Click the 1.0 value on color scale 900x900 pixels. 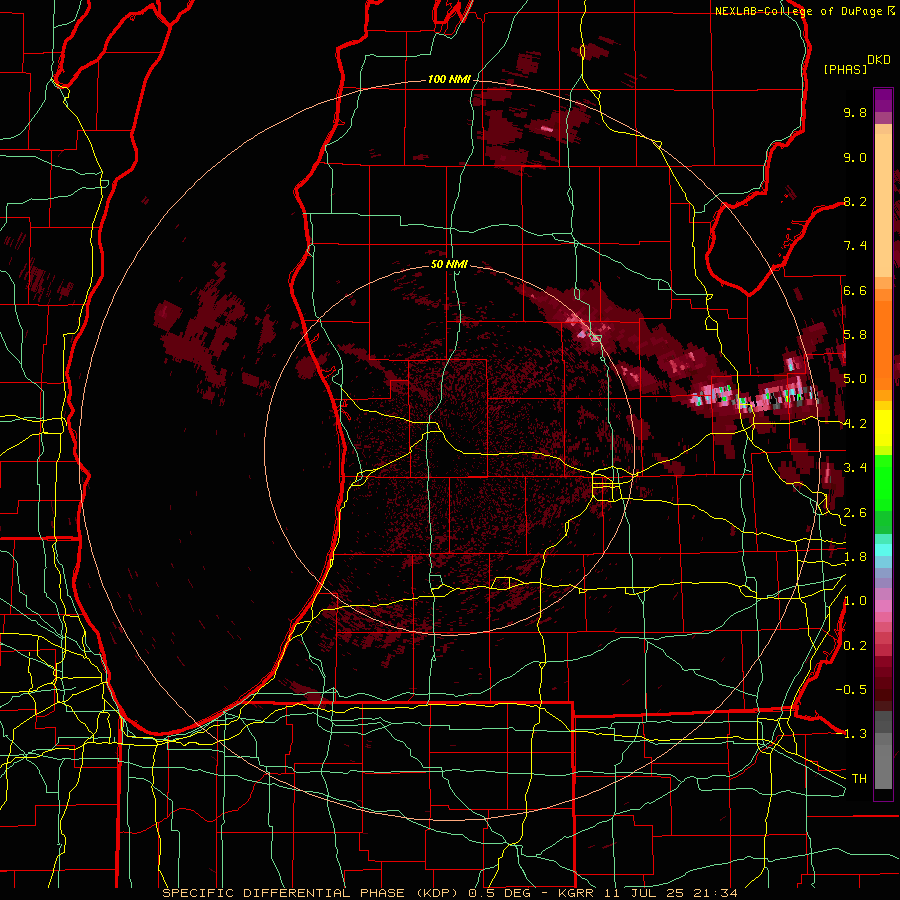click(x=855, y=601)
